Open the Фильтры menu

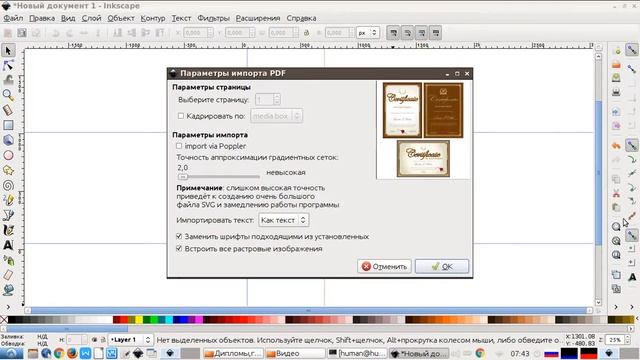tap(213, 18)
